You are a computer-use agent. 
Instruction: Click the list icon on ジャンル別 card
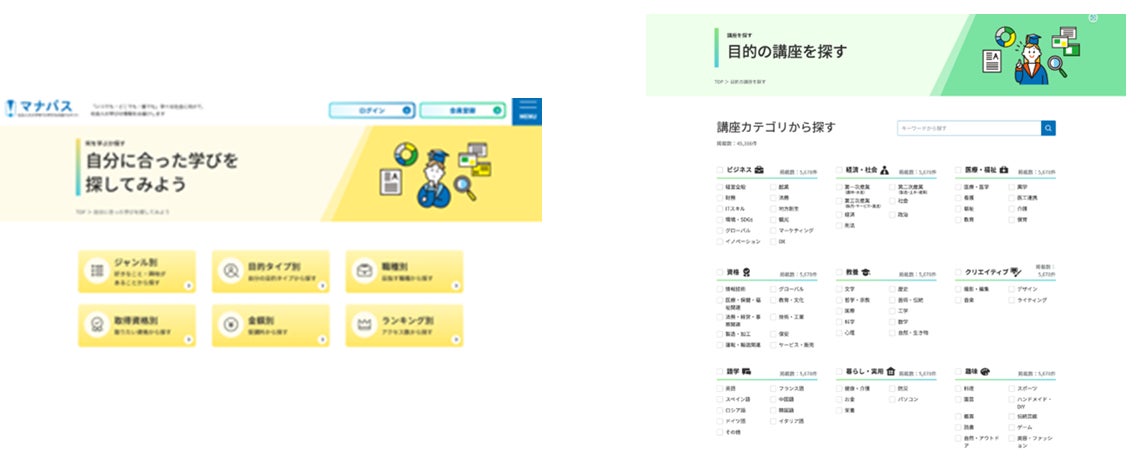pyautogui.click(x=96, y=270)
